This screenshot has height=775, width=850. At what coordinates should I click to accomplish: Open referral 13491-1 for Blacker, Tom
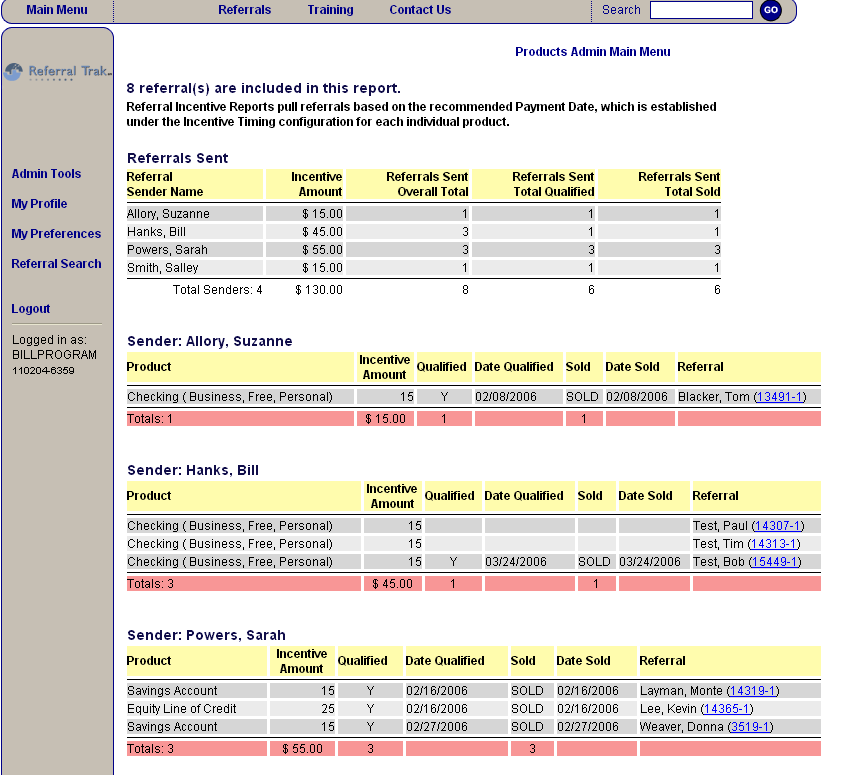tap(779, 397)
